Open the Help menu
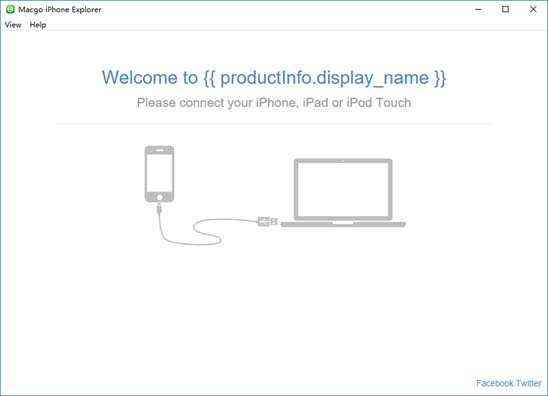548x396 pixels. [x=38, y=25]
